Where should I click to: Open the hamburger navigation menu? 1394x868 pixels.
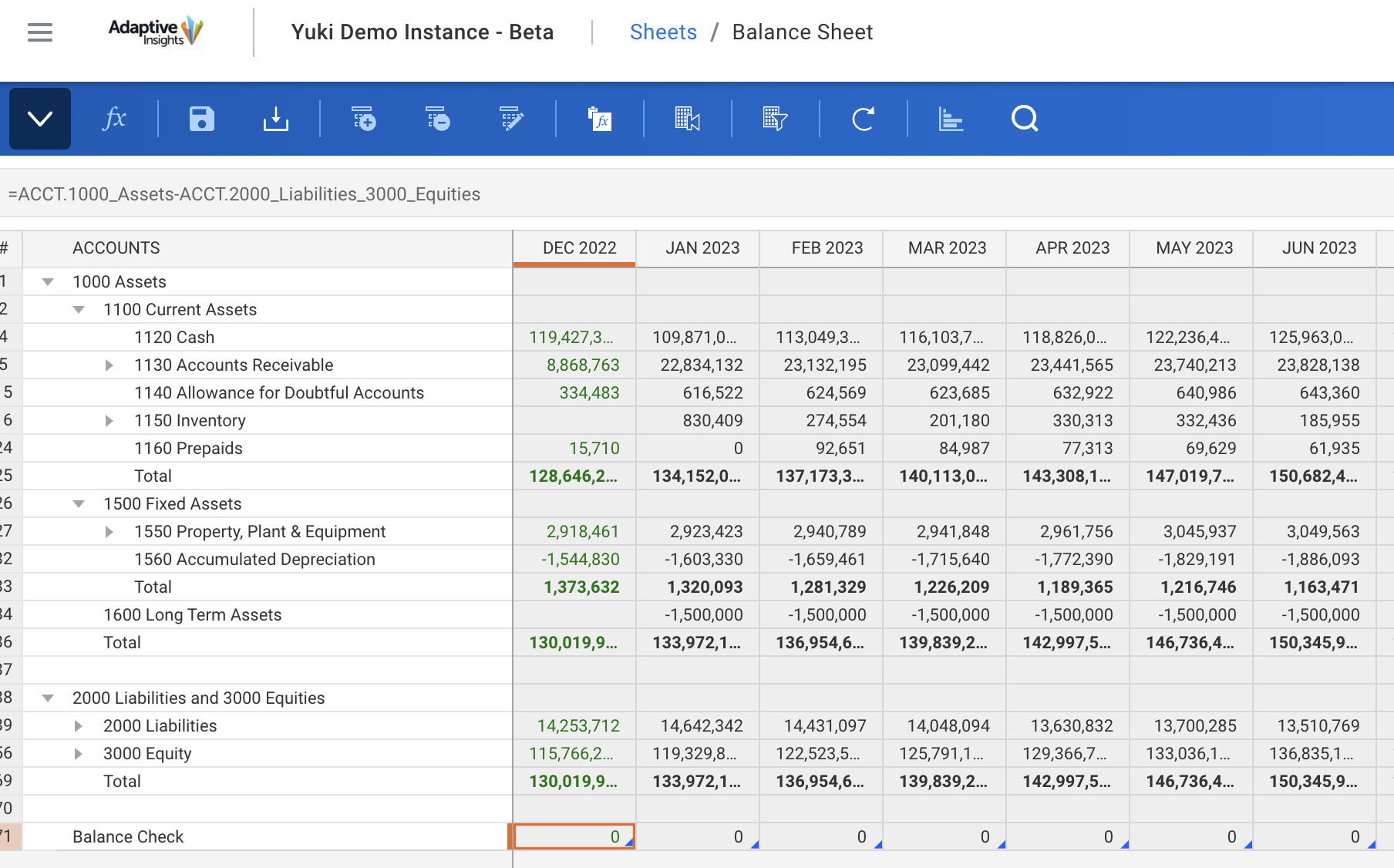(40, 32)
